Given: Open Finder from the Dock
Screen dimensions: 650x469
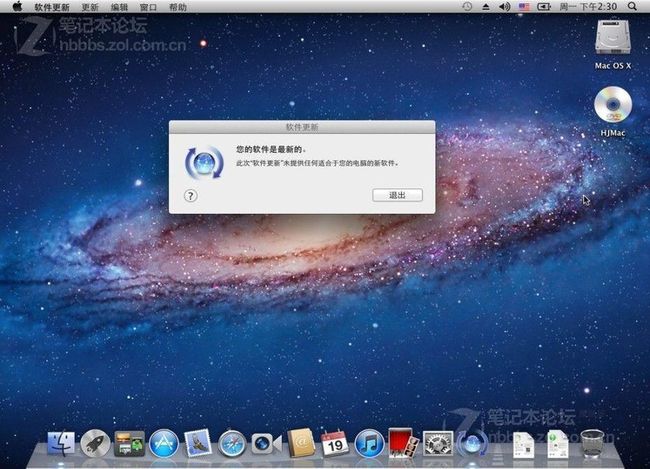Looking at the screenshot, I should click(61, 444).
